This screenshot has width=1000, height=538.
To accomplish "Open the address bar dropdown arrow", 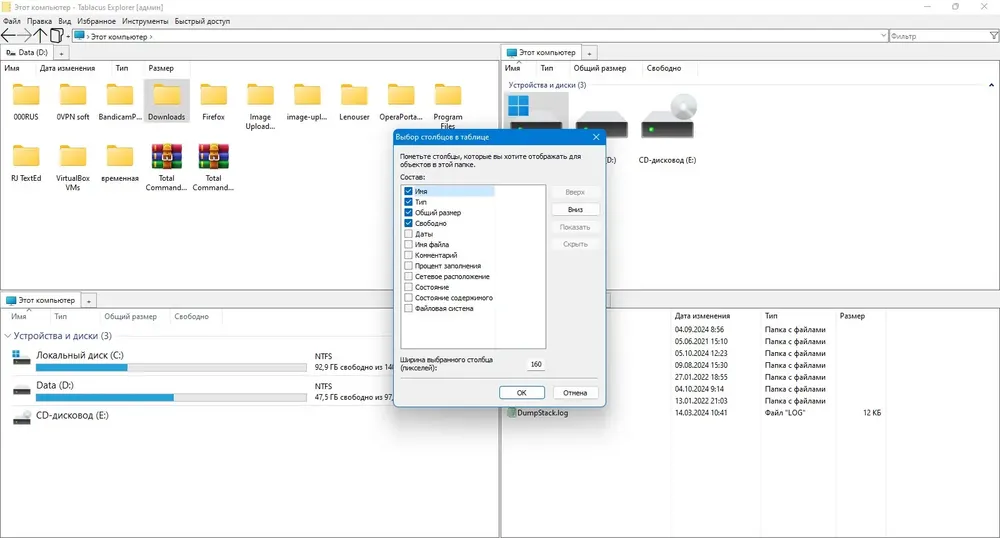I will point(883,36).
